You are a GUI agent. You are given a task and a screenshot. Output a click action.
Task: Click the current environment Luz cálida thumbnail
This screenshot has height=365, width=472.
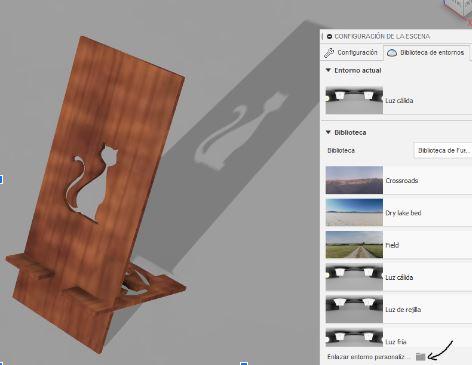pyautogui.click(x=354, y=100)
